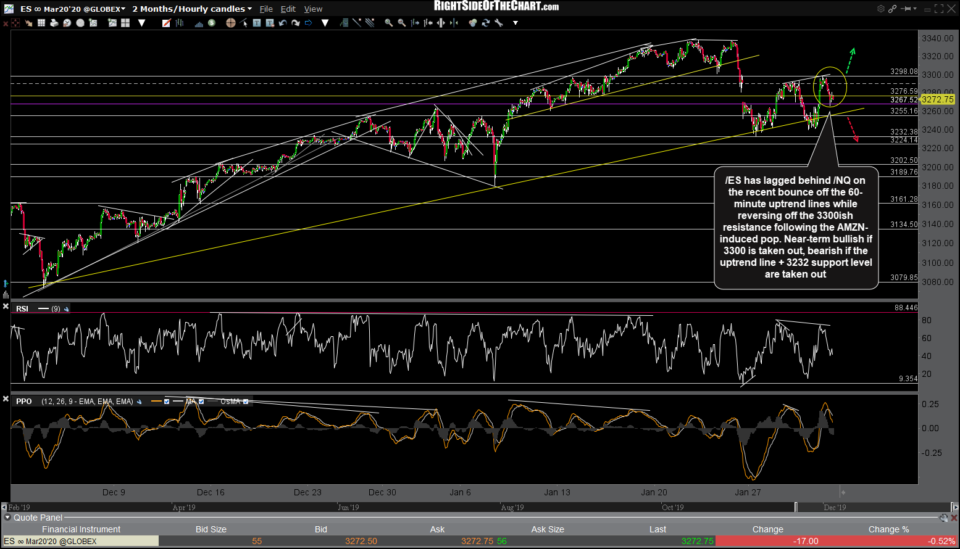Click the green dollar circle icon
The height and width of the screenshot is (549, 960).
click(211, 23)
